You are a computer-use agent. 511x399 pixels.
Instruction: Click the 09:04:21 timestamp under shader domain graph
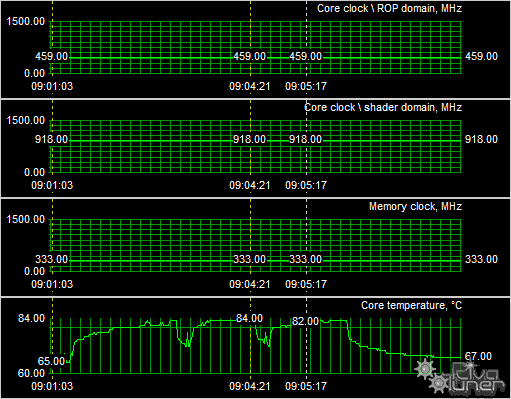pos(250,185)
